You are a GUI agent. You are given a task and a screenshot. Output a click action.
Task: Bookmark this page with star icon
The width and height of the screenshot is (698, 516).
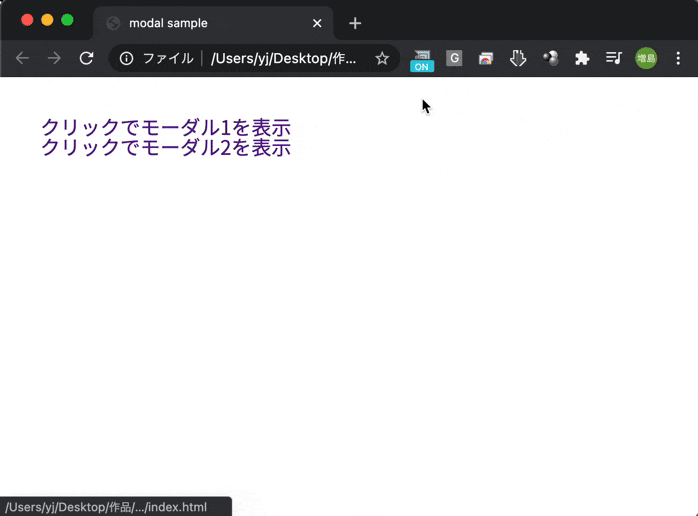pyautogui.click(x=382, y=58)
